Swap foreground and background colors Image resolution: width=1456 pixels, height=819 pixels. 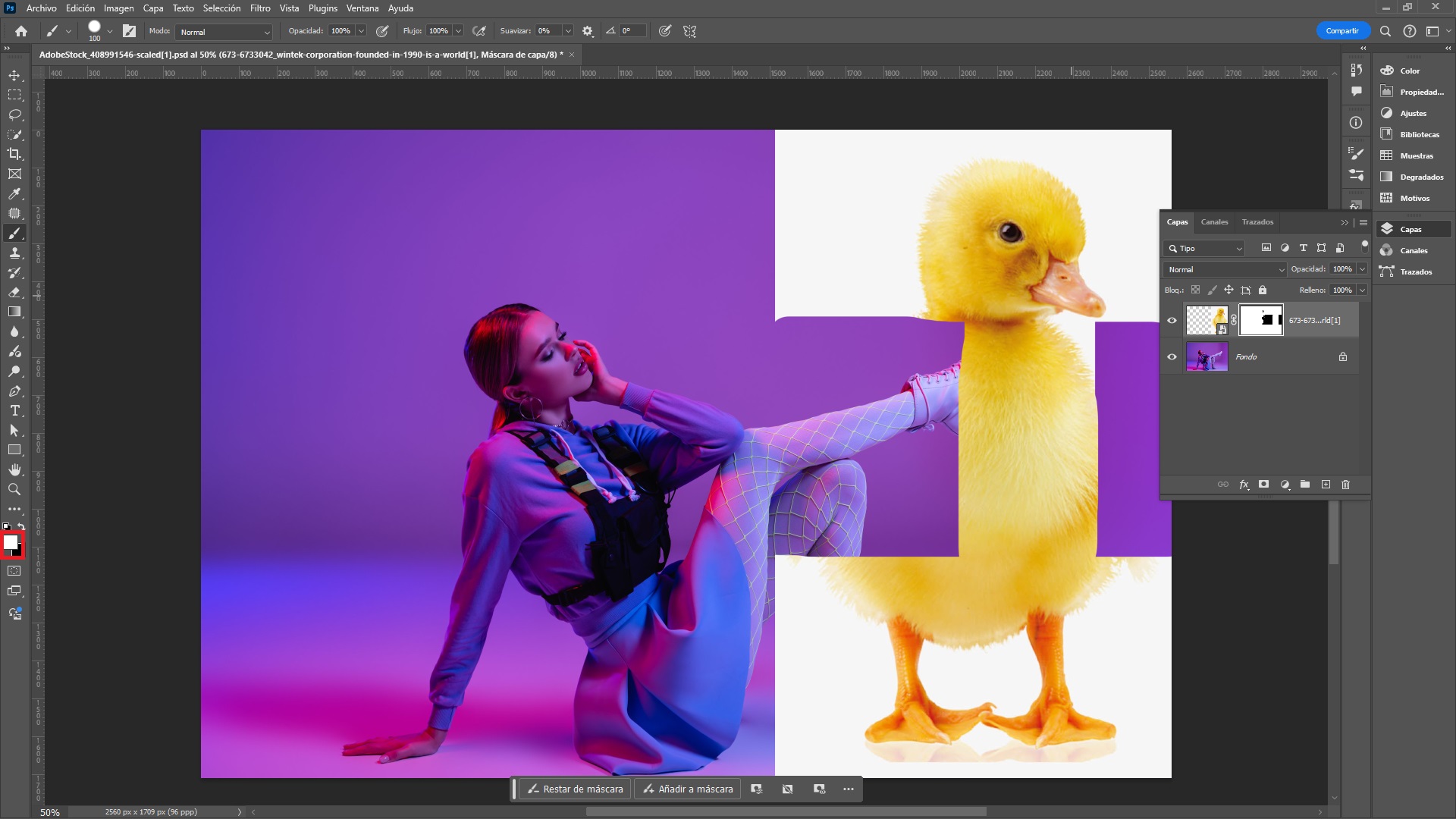coord(21,526)
